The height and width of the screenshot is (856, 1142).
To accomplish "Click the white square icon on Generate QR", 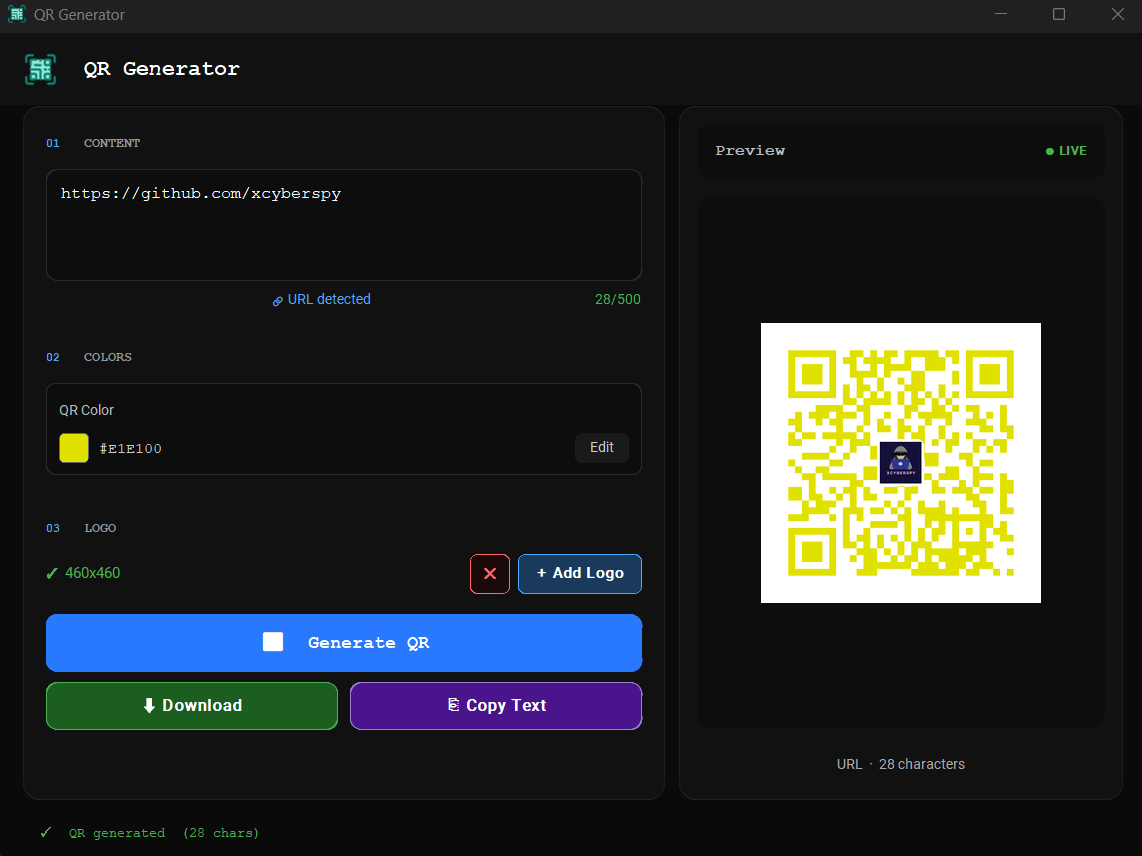I will (x=273, y=642).
